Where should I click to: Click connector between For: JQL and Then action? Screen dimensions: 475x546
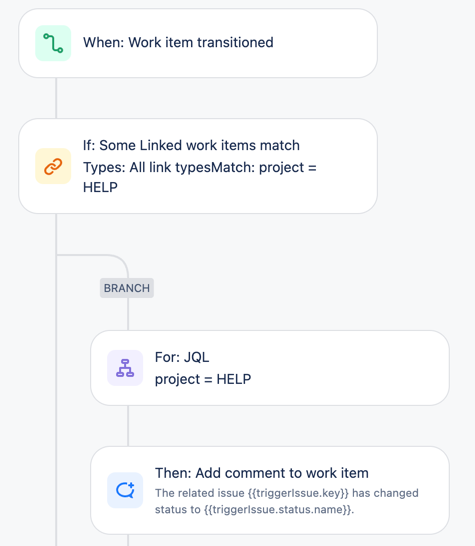[128, 426]
